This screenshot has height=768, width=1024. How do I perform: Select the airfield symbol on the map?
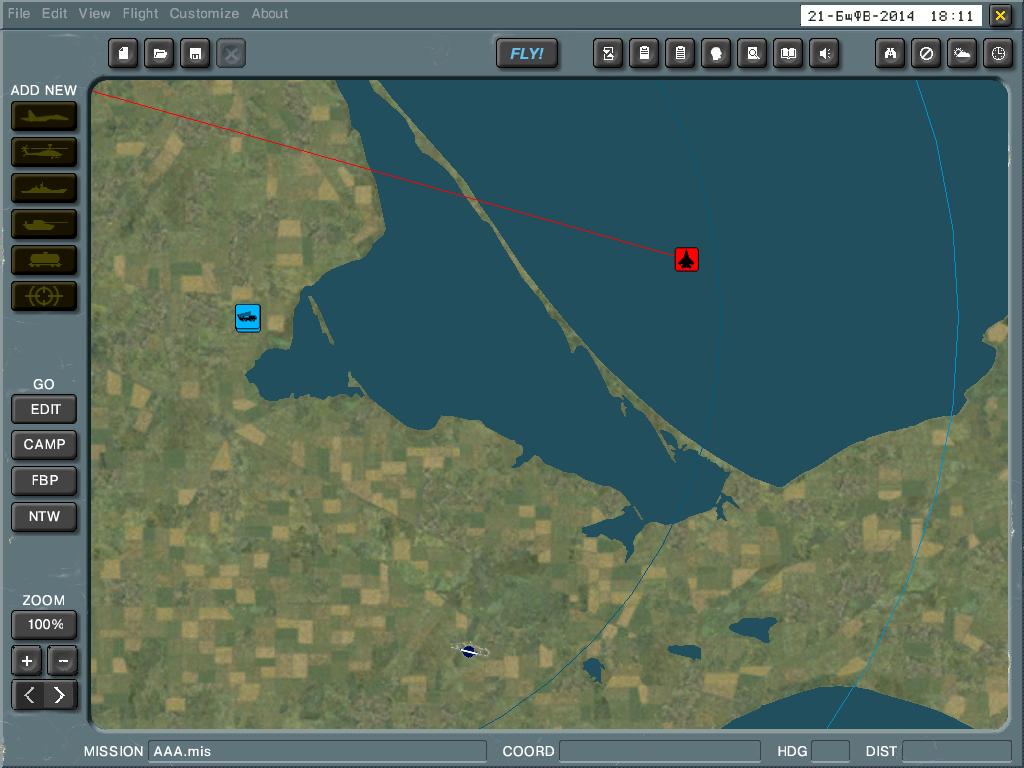pyautogui.click(x=470, y=650)
